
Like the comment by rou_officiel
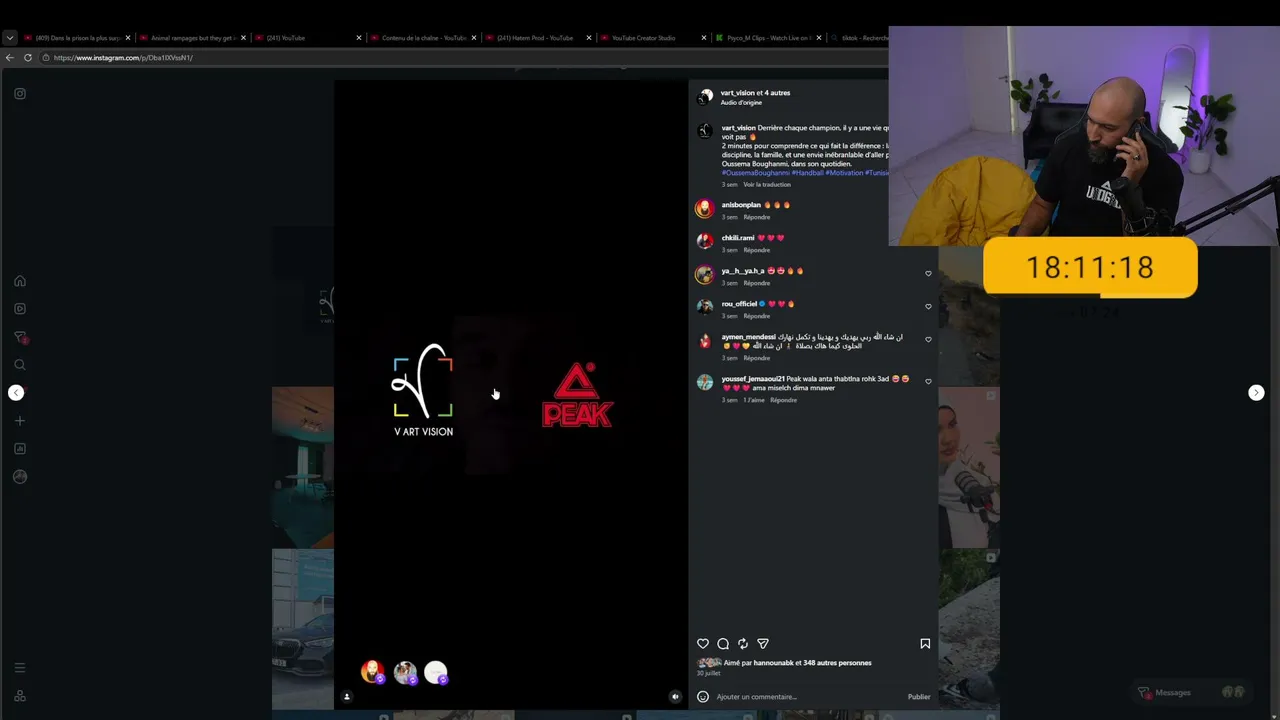point(928,307)
